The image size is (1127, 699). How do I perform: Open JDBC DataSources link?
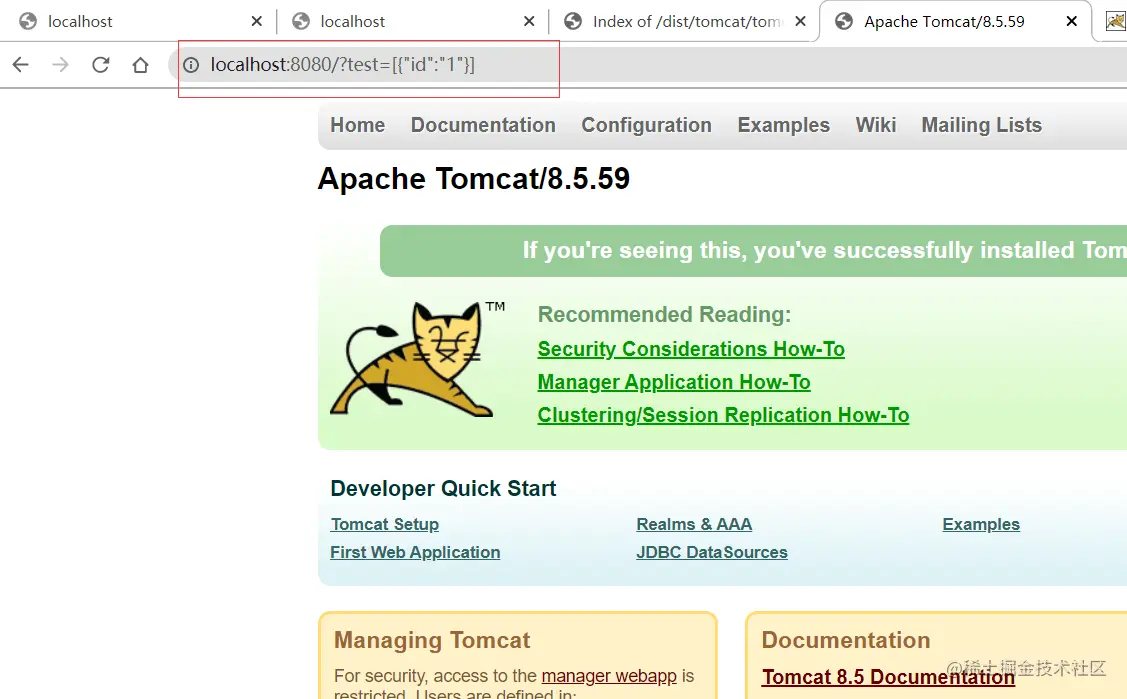(712, 552)
